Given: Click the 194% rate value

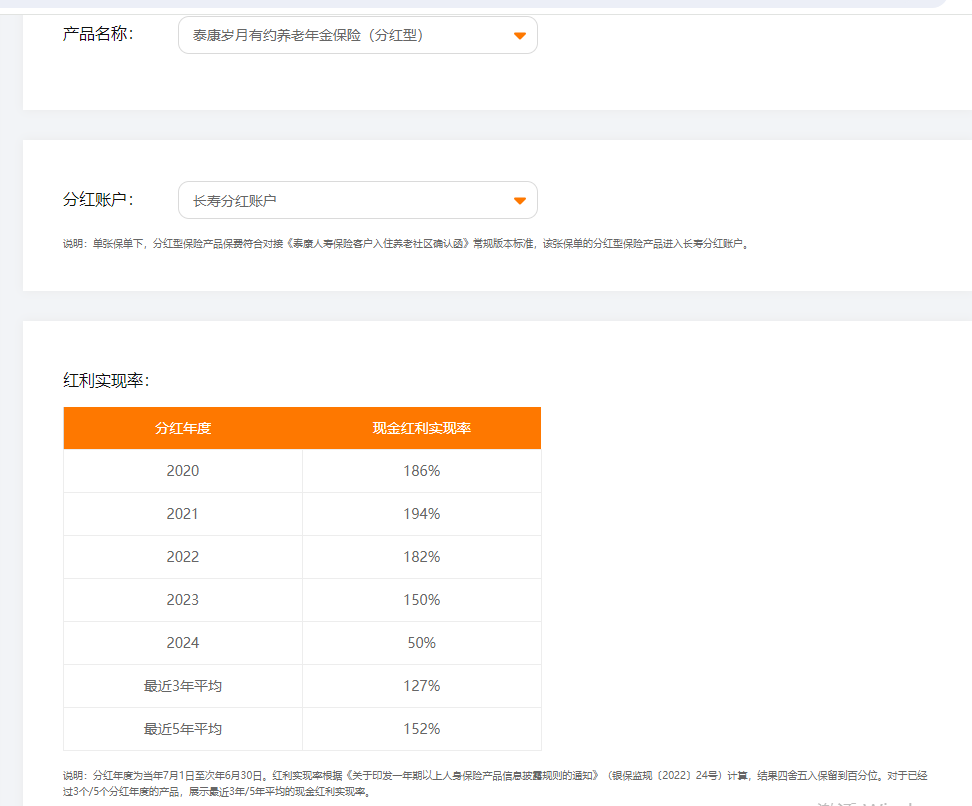Looking at the screenshot, I should [x=421, y=514].
